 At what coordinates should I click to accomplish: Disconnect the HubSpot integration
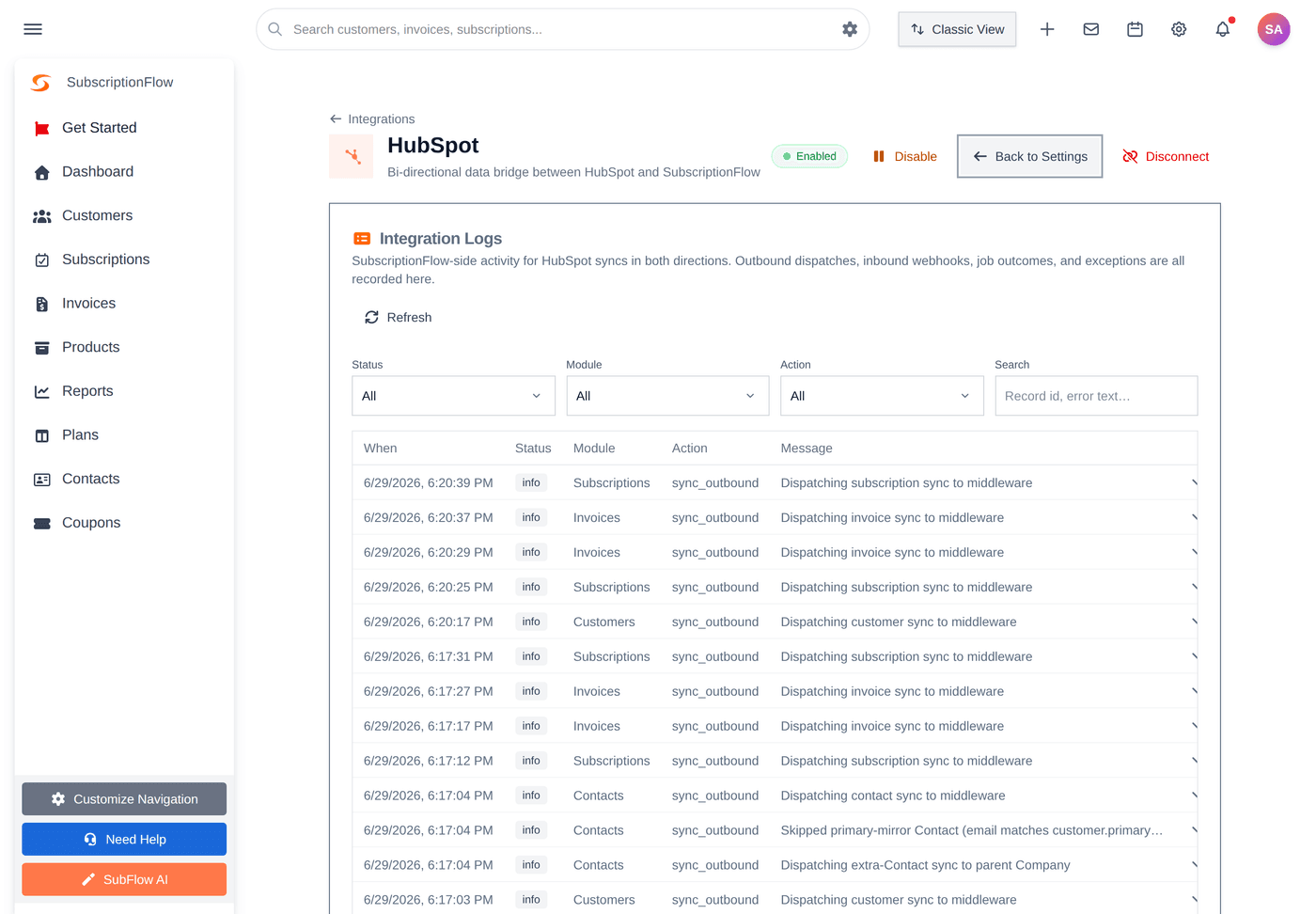pyautogui.click(x=1166, y=156)
